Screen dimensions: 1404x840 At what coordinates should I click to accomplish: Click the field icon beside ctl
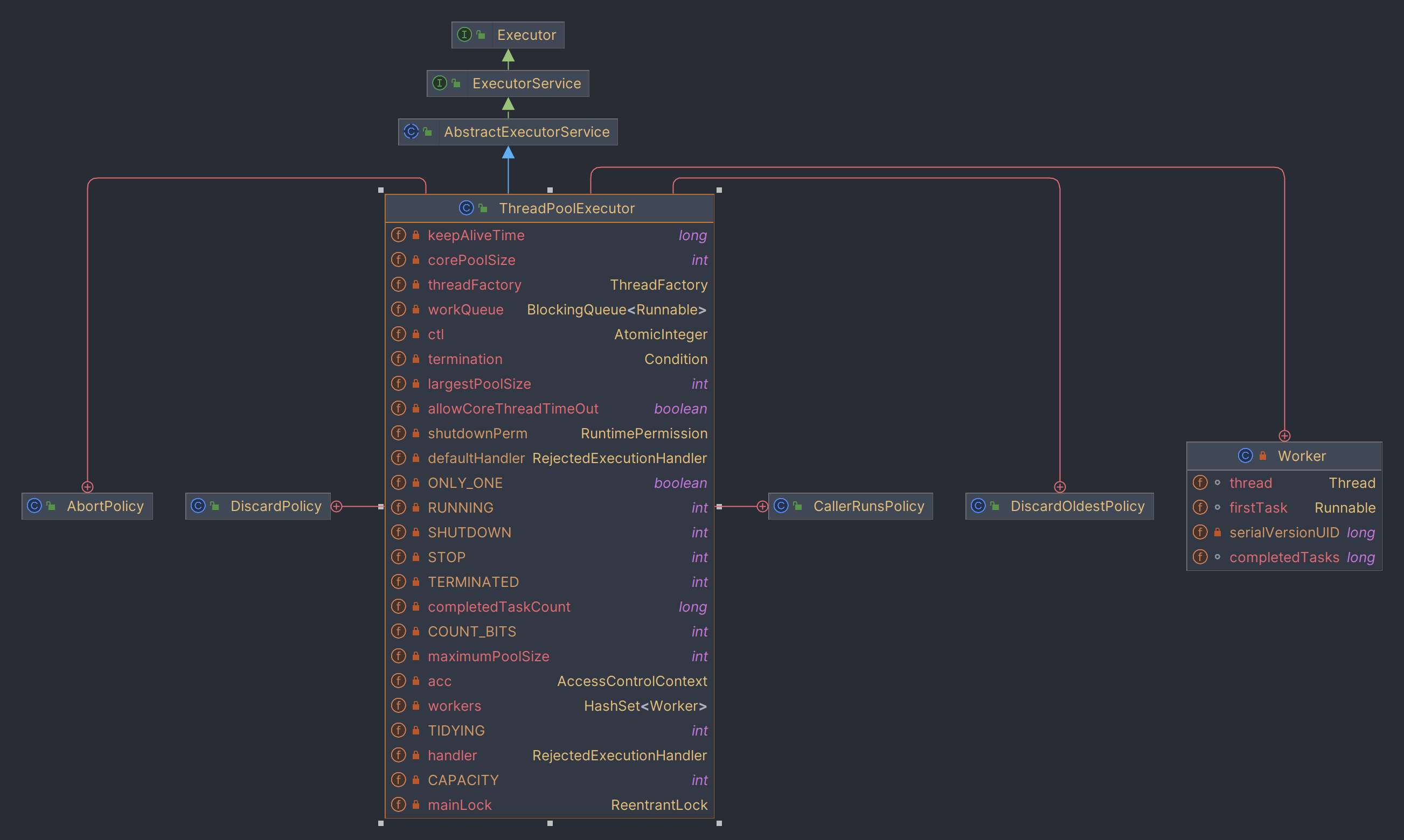(399, 334)
